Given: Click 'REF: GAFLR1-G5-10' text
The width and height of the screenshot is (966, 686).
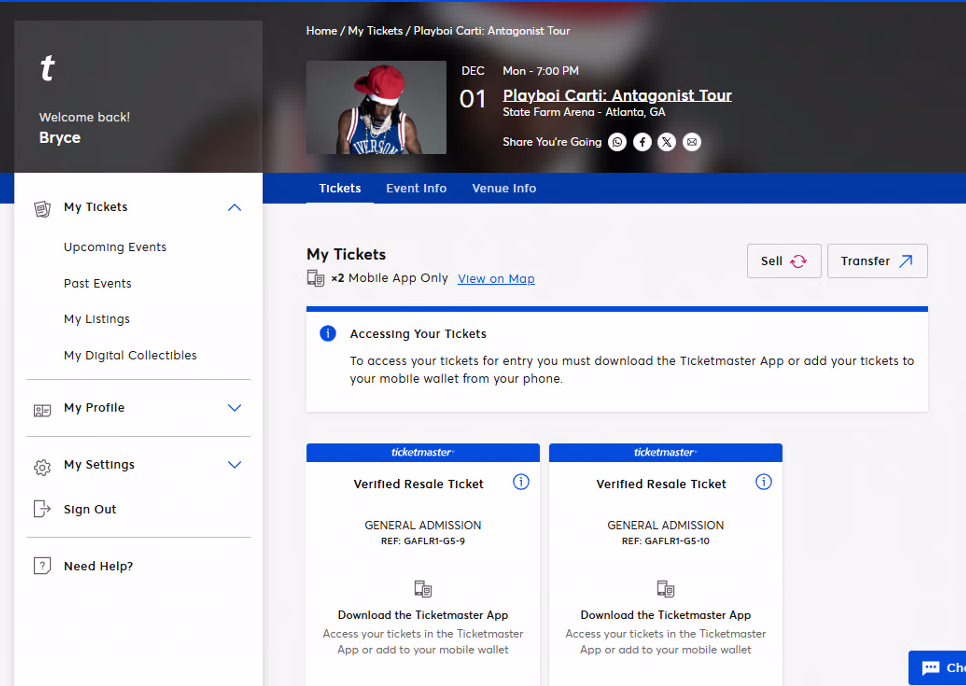Looking at the screenshot, I should 665,541.
